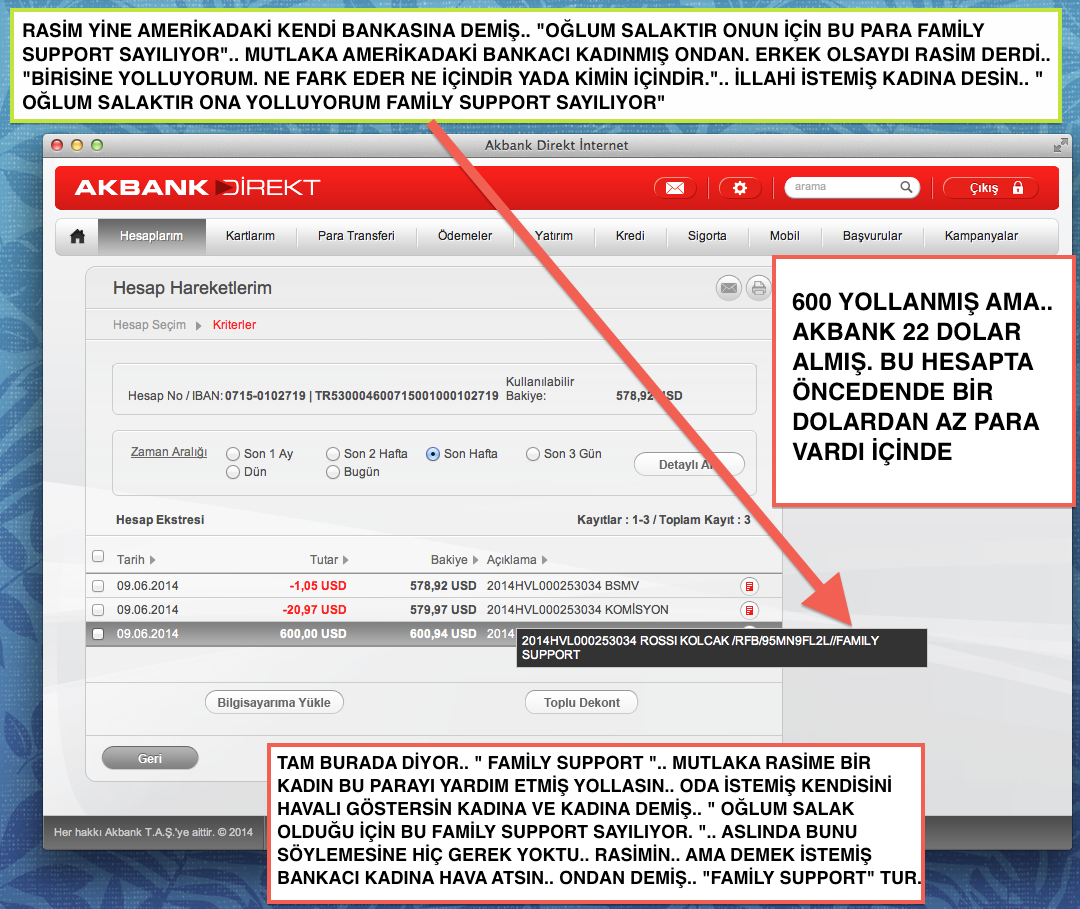The image size is (1080, 909).
Task: Open settings gear icon in Akbank header
Action: [x=740, y=188]
